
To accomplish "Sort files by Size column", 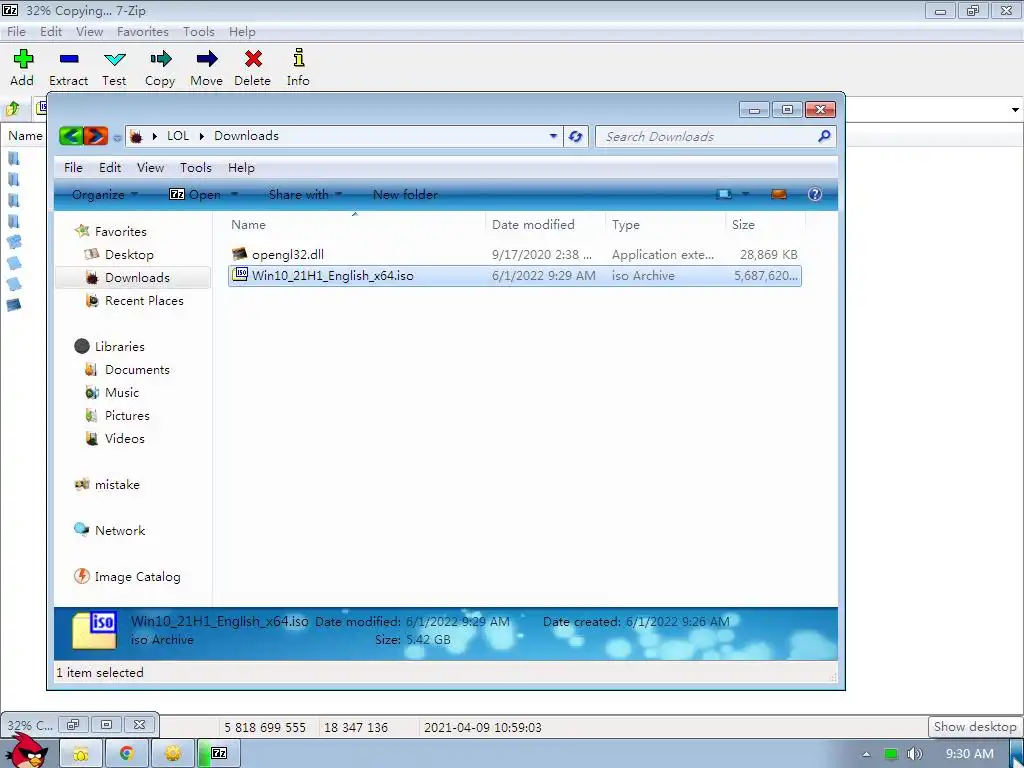I will pos(765,225).
